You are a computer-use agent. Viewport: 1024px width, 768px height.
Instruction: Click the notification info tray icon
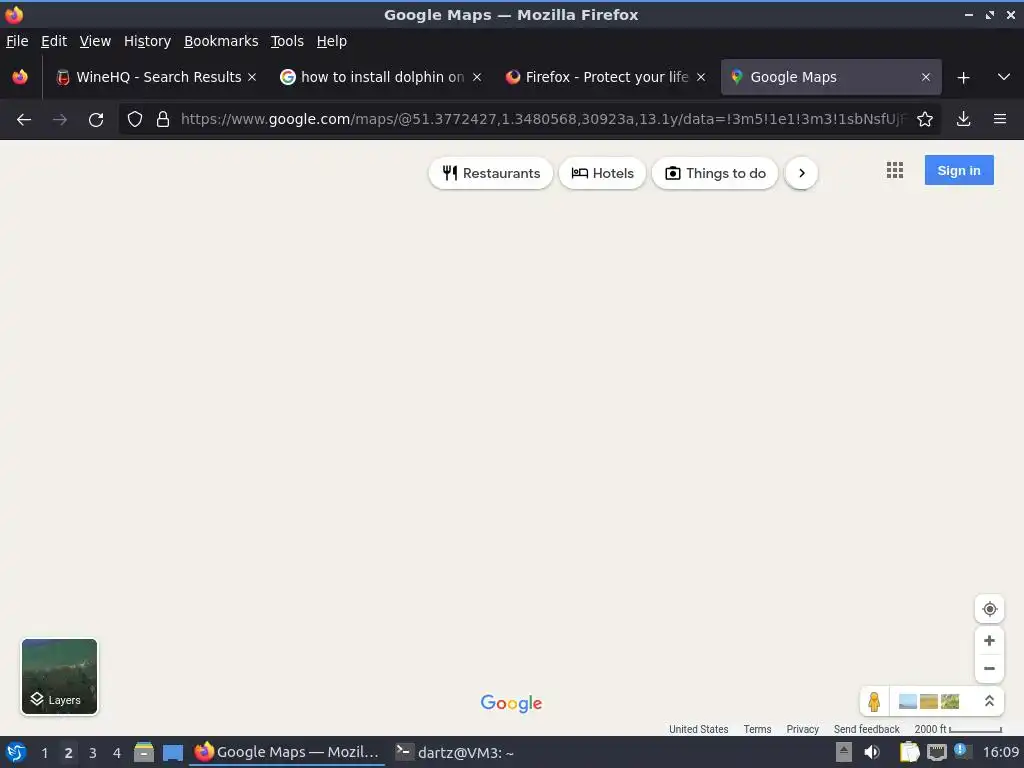pyautogui.click(x=961, y=751)
